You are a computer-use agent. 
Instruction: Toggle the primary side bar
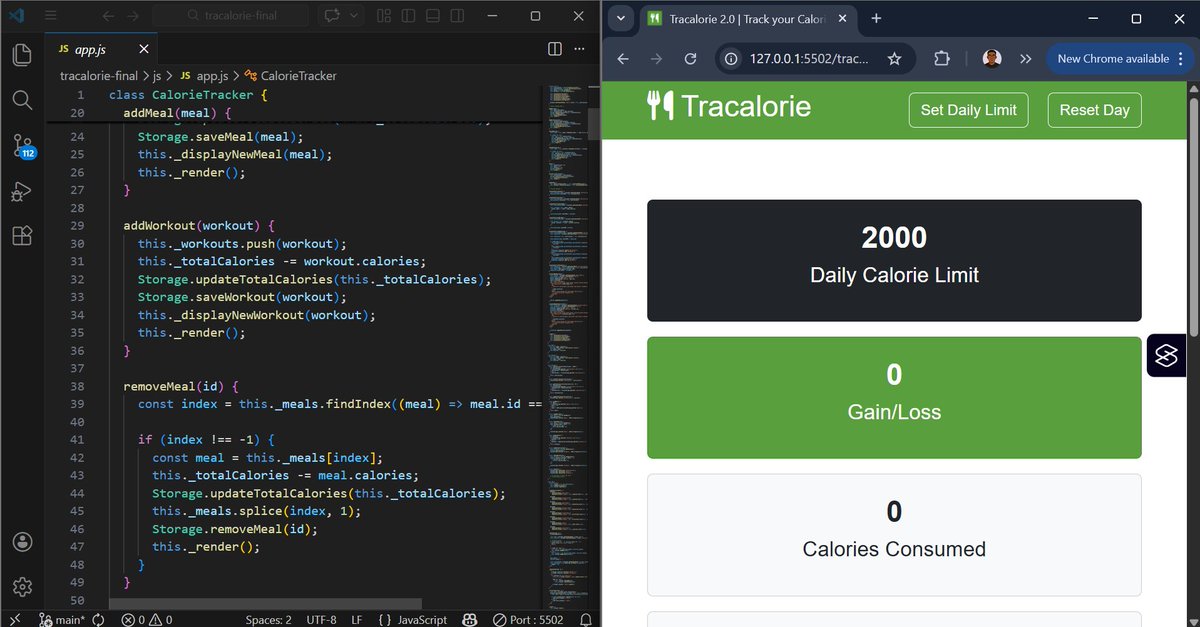click(408, 16)
